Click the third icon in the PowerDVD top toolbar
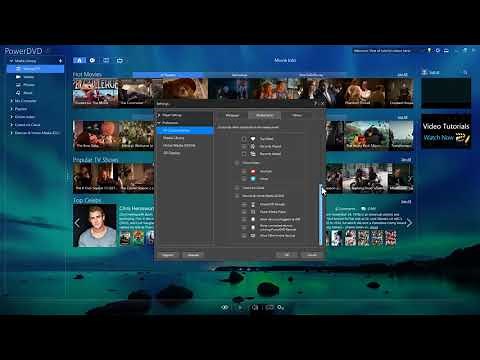The image size is (480, 360). click(x=106, y=60)
